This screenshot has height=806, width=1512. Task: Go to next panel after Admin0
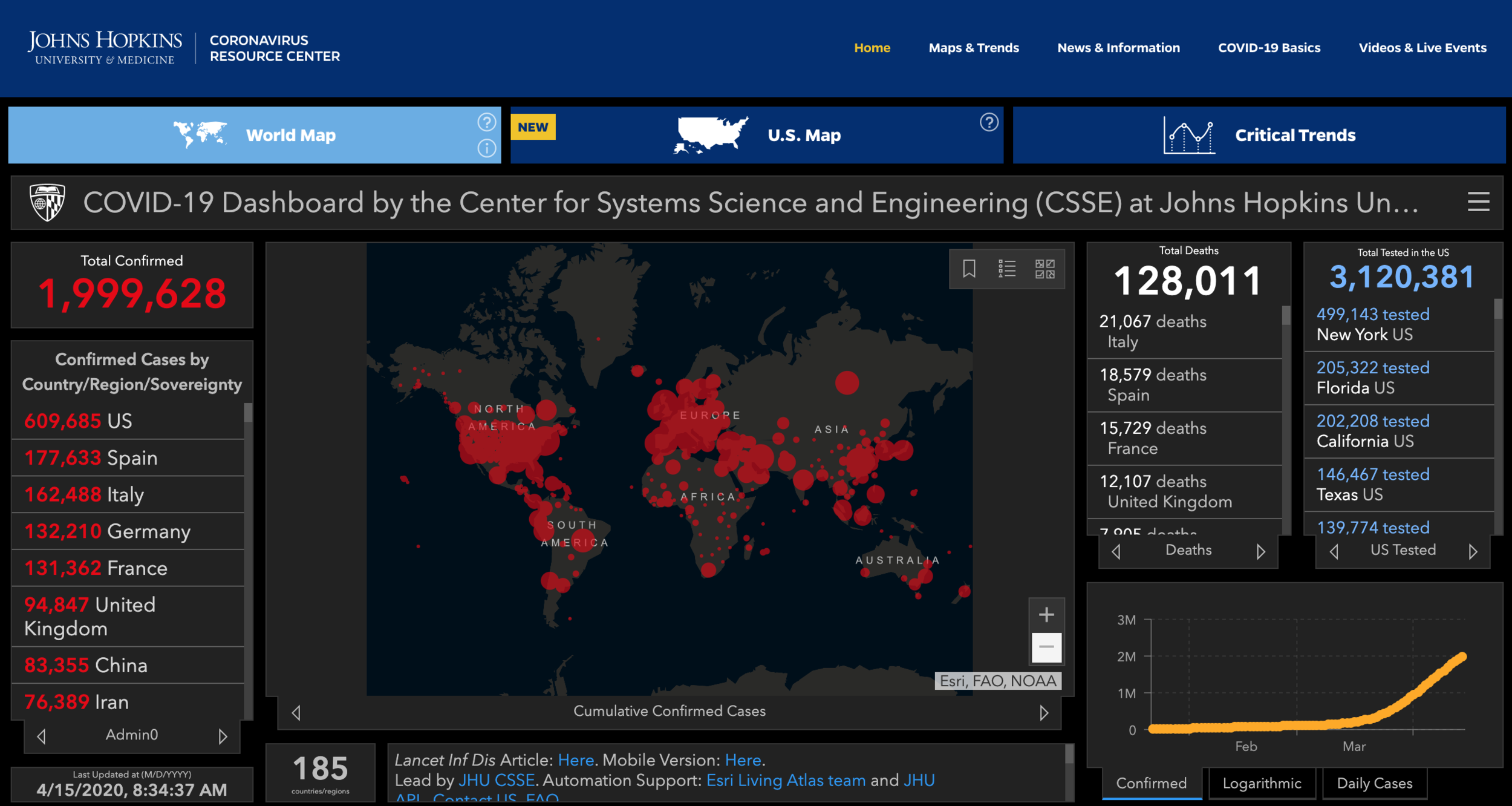(x=223, y=736)
